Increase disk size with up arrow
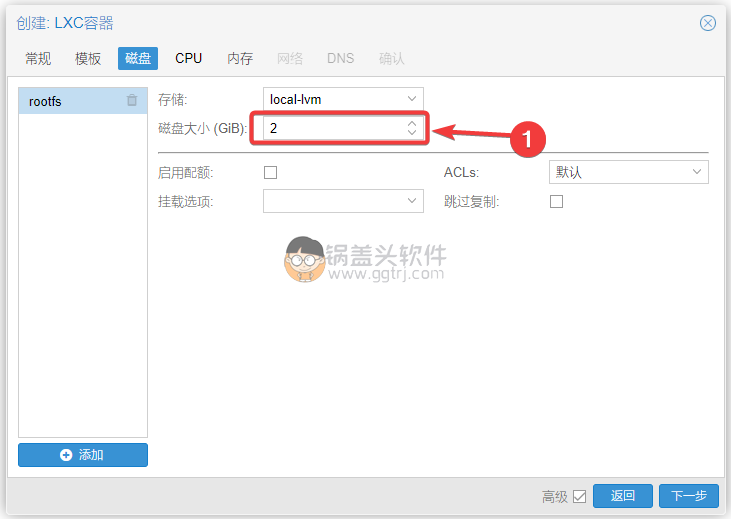Viewport: 731px width, 519px height. click(x=412, y=124)
